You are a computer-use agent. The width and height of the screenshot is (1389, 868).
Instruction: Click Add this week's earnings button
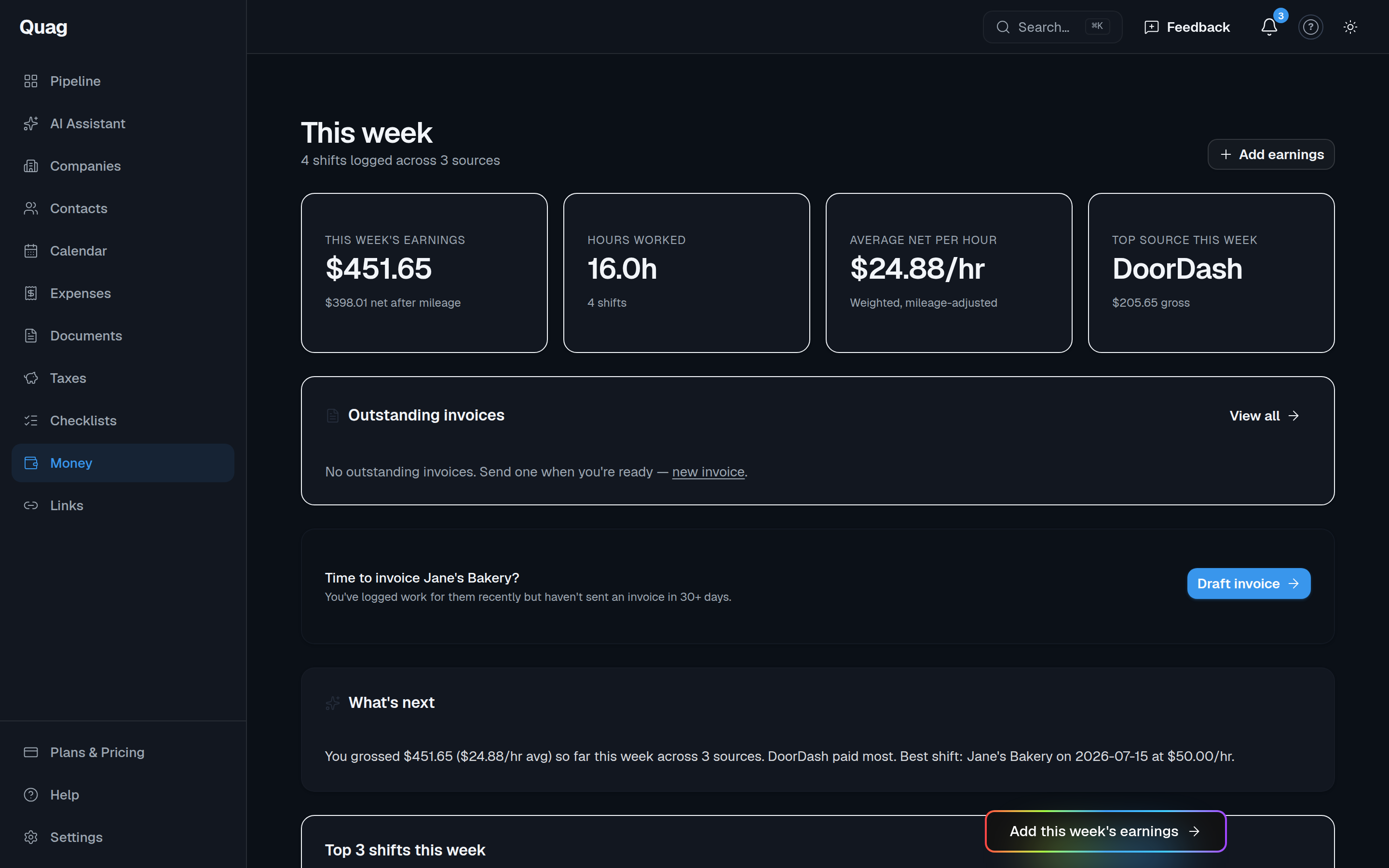click(x=1105, y=831)
